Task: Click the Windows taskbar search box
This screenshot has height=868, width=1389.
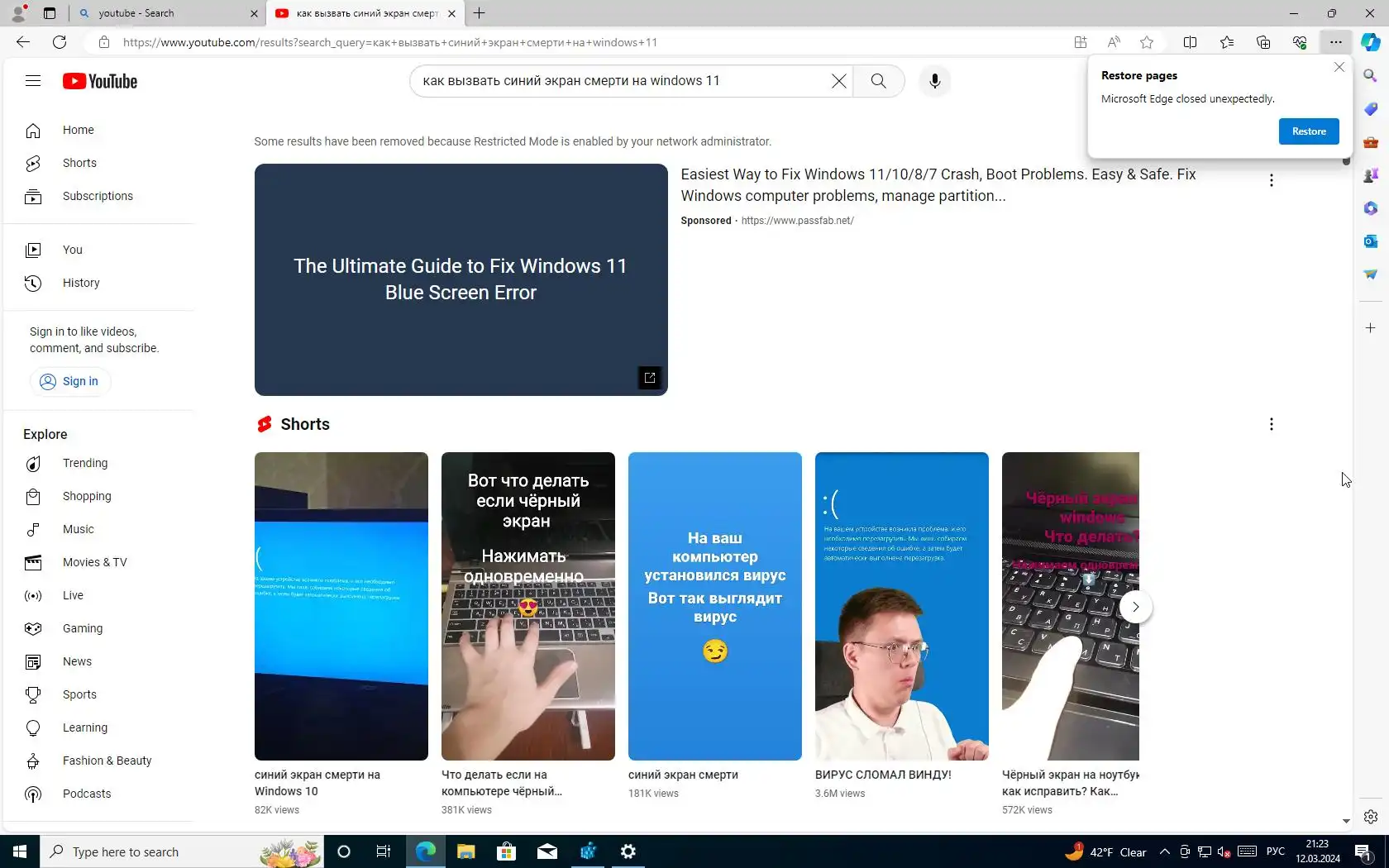Action: coord(182,851)
